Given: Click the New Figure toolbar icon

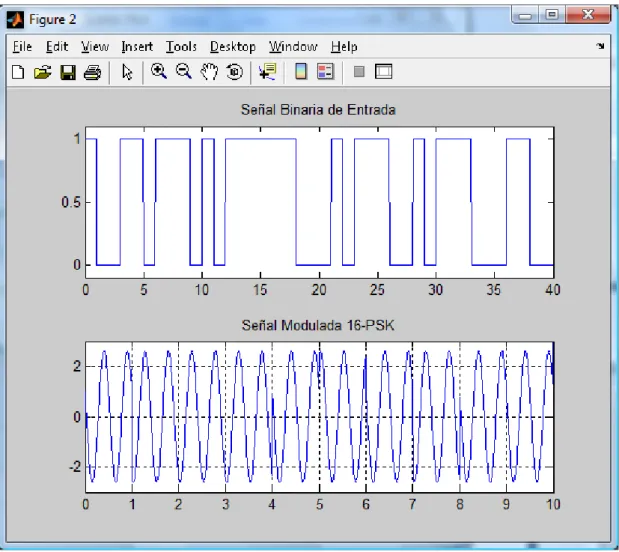Looking at the screenshot, I should pyautogui.click(x=18, y=73).
